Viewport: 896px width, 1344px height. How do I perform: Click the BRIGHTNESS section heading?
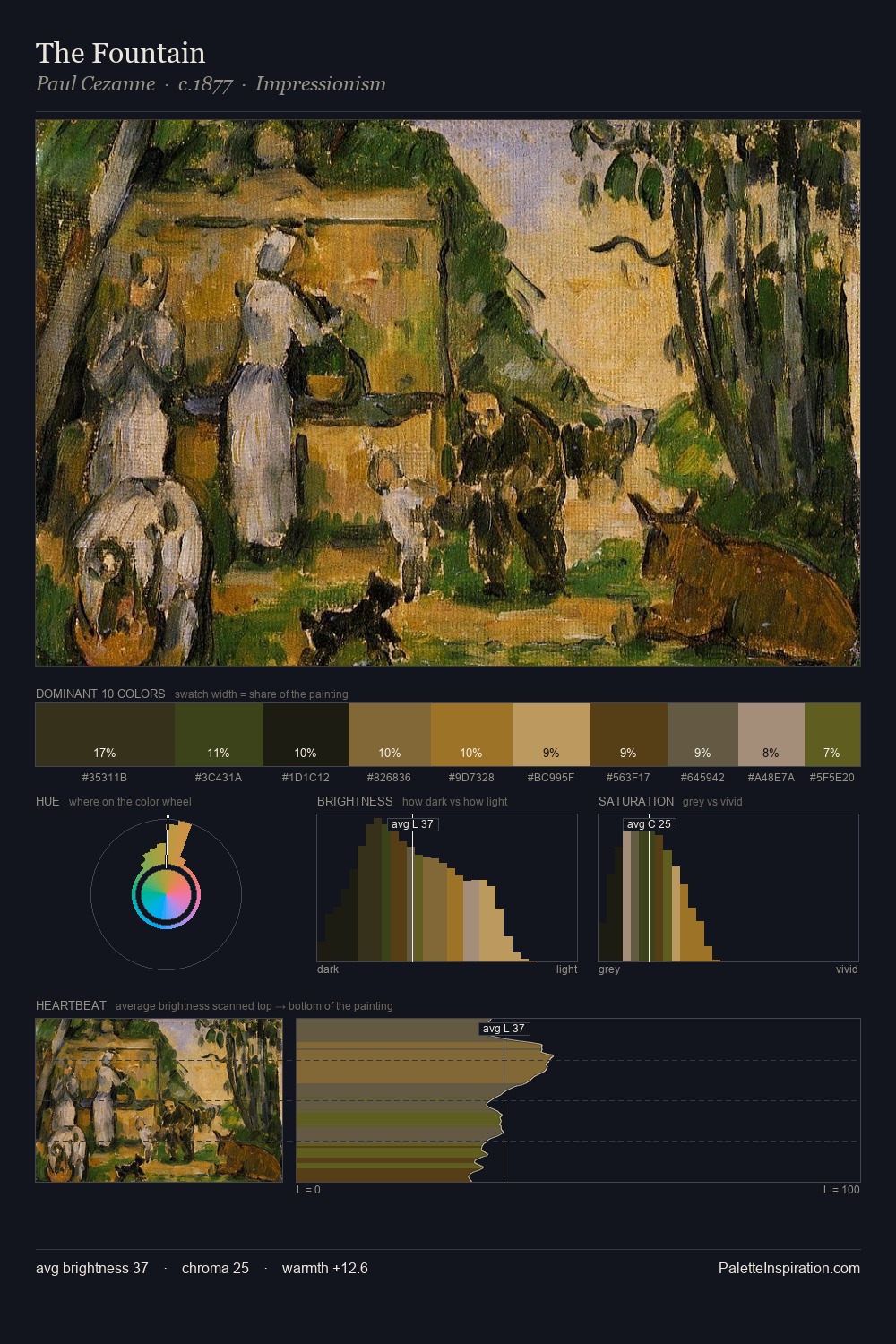pyautogui.click(x=355, y=801)
